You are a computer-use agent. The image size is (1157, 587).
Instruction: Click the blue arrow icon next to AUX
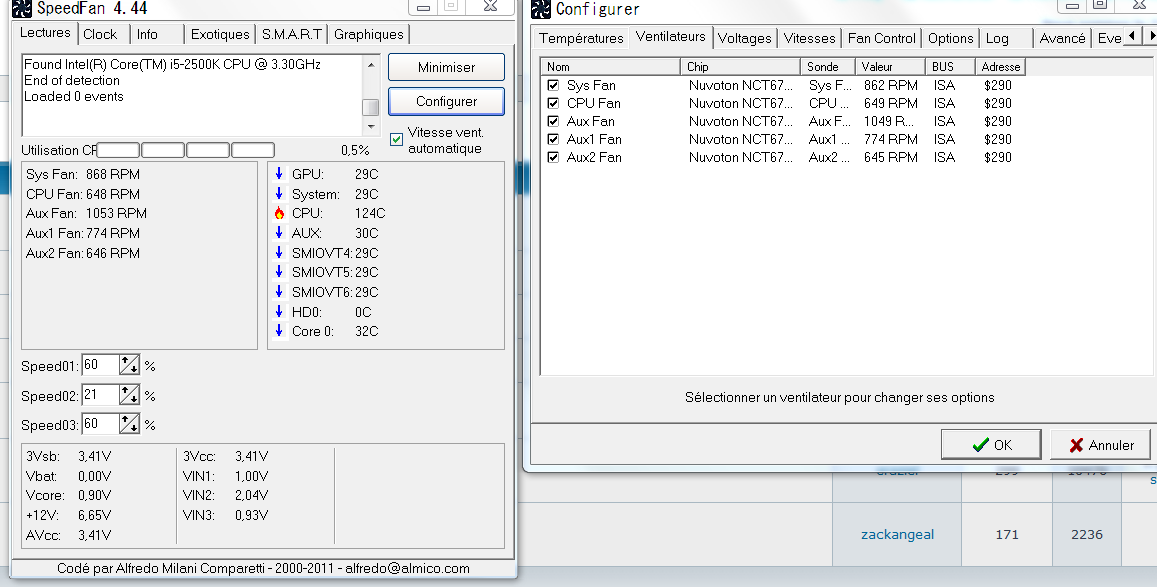coord(279,233)
